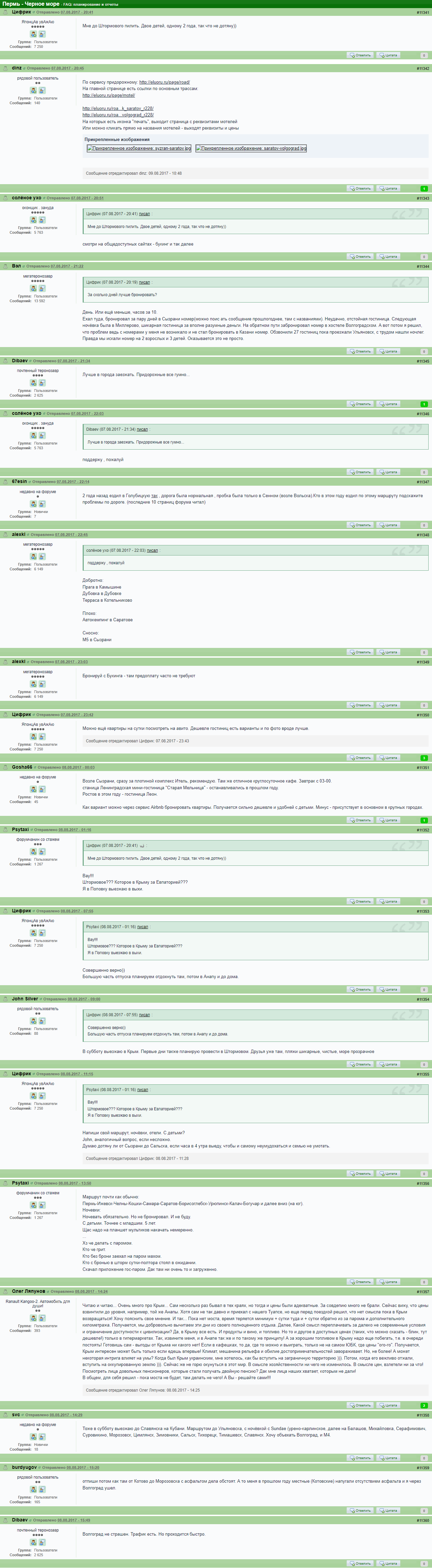Open the eluoru.ru/page/road/ link
432x1568 pixels.
coord(164,82)
